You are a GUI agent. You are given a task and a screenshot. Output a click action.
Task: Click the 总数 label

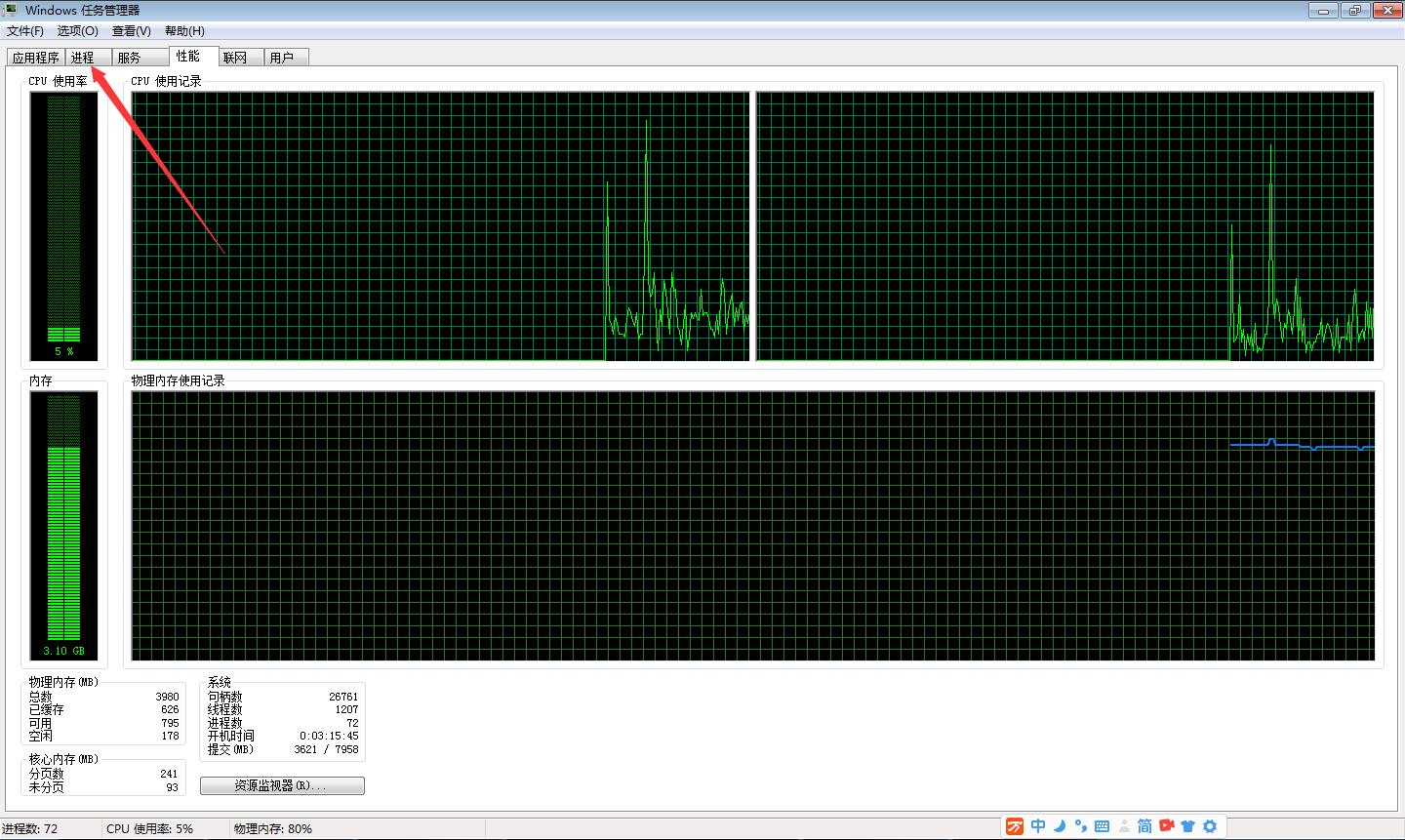click(x=40, y=697)
